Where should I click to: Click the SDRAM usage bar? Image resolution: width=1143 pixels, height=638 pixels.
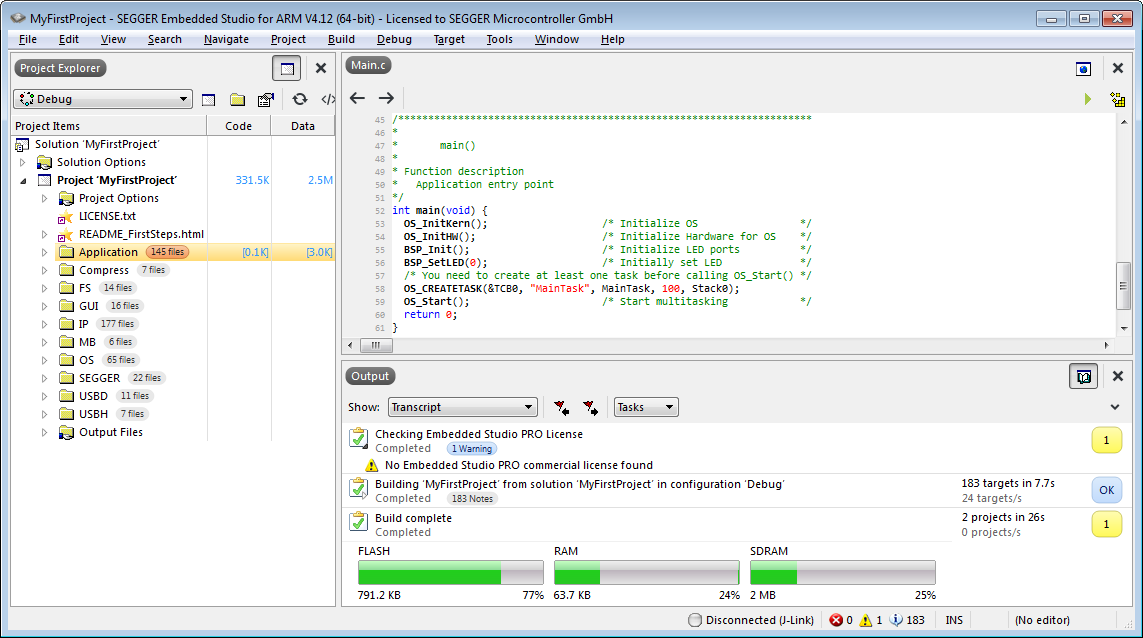[x=843, y=572]
